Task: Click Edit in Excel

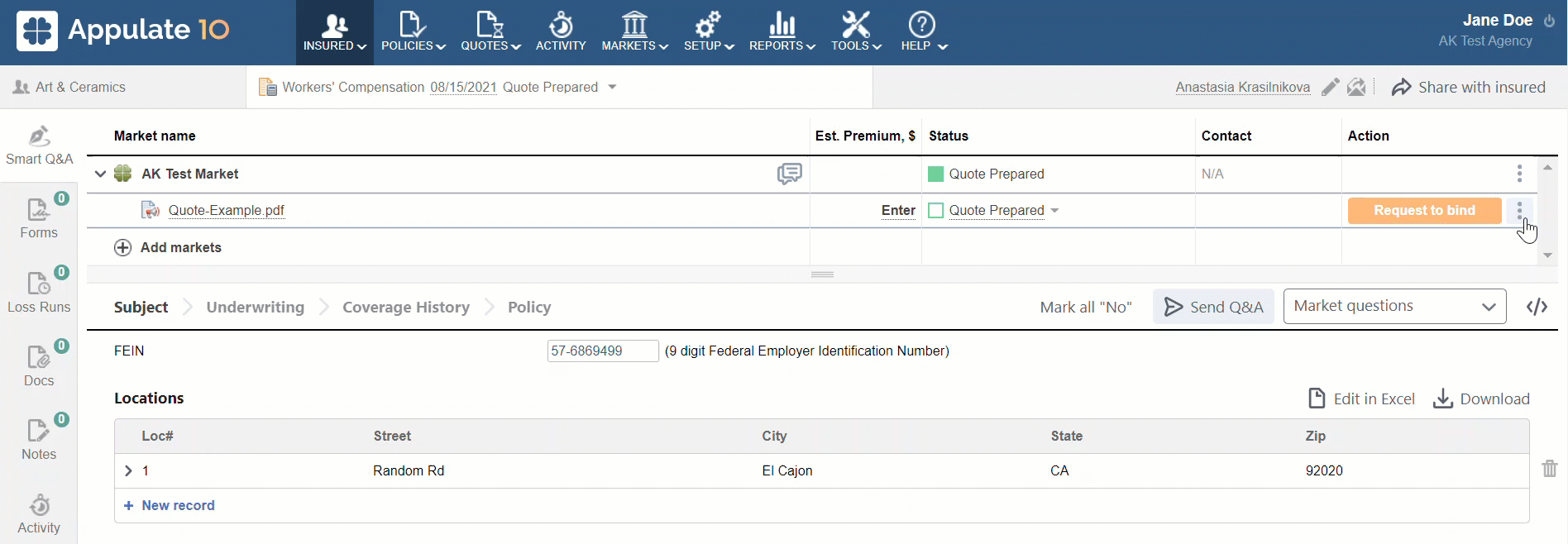Action: pos(1361,398)
